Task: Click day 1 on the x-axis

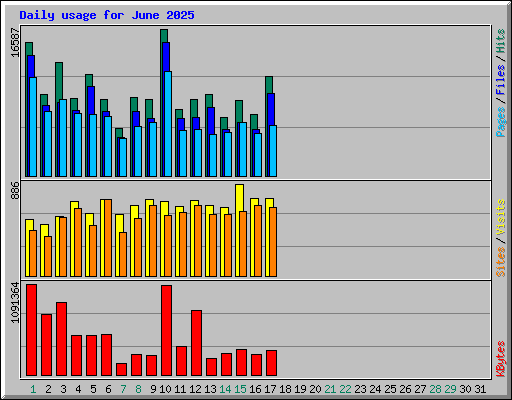Action: click(x=33, y=389)
